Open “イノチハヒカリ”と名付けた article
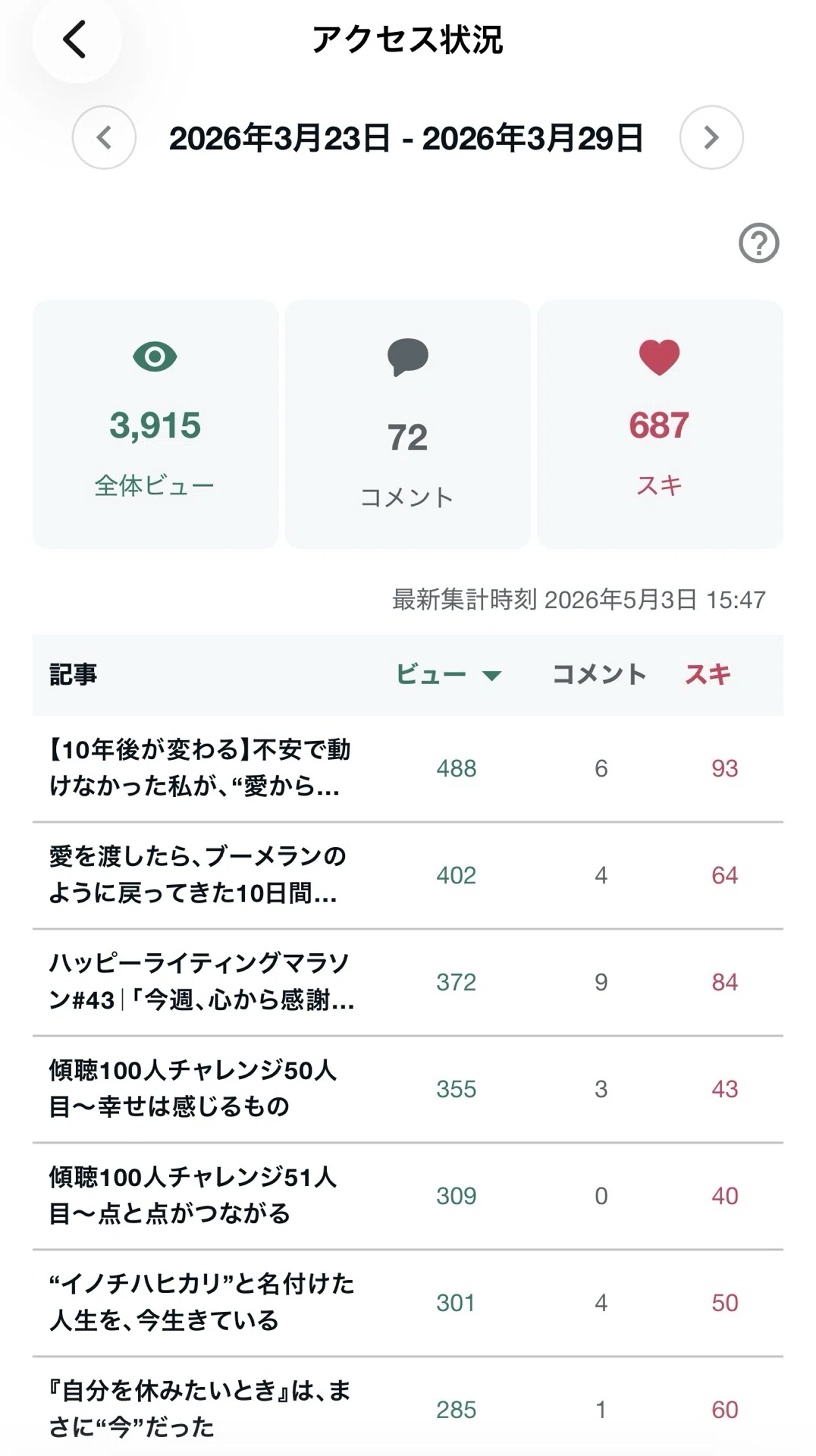Screen dimensions: 816x1456 coord(408,1303)
